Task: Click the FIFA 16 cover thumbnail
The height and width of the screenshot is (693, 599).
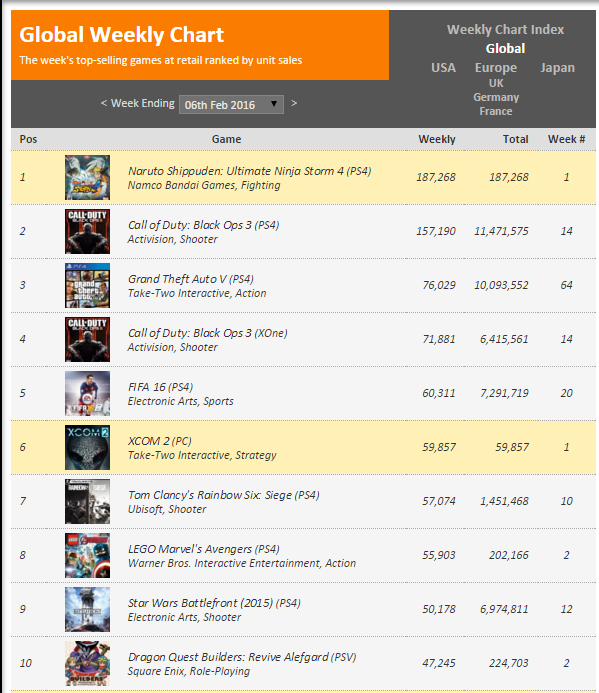Action: pyautogui.click(x=88, y=393)
